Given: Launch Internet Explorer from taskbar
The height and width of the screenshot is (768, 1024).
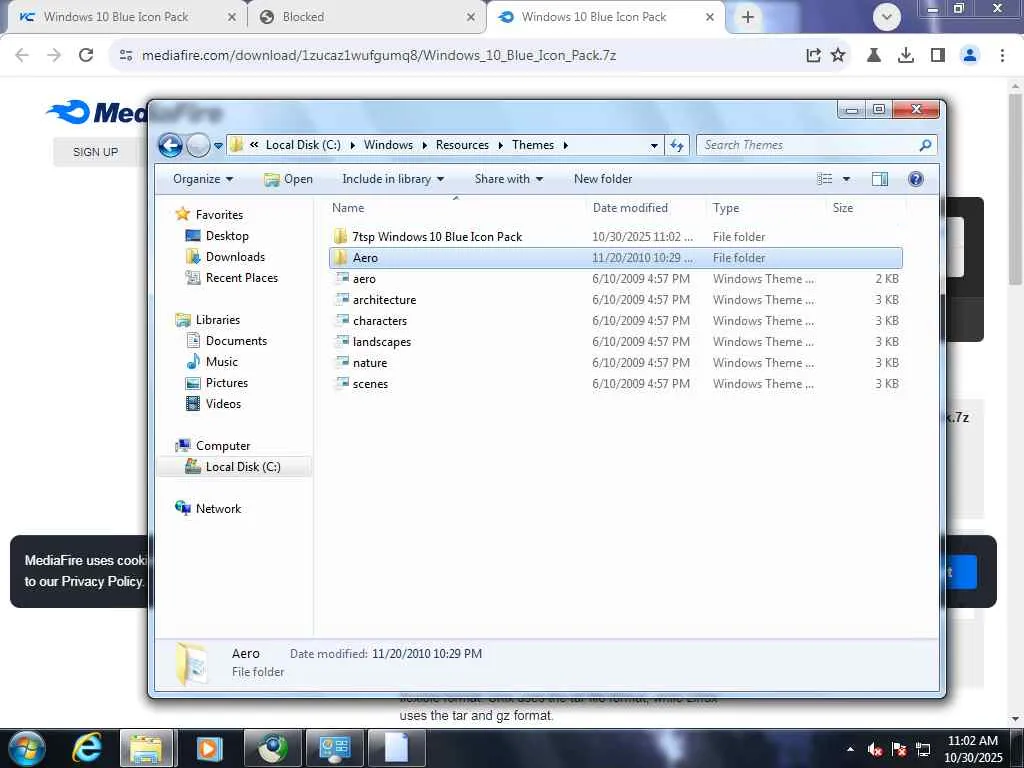Looking at the screenshot, I should [87, 748].
